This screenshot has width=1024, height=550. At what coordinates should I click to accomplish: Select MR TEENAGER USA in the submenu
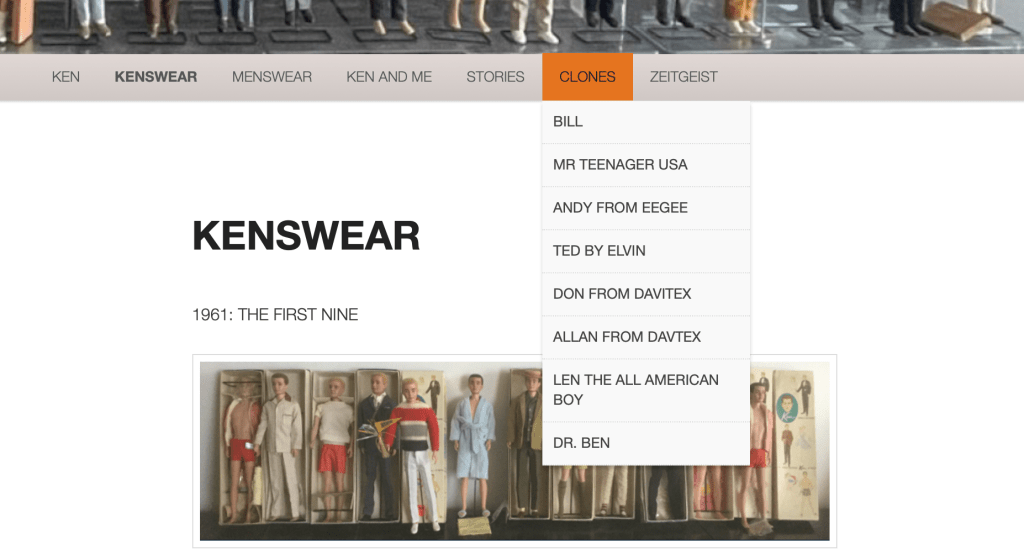tap(620, 165)
